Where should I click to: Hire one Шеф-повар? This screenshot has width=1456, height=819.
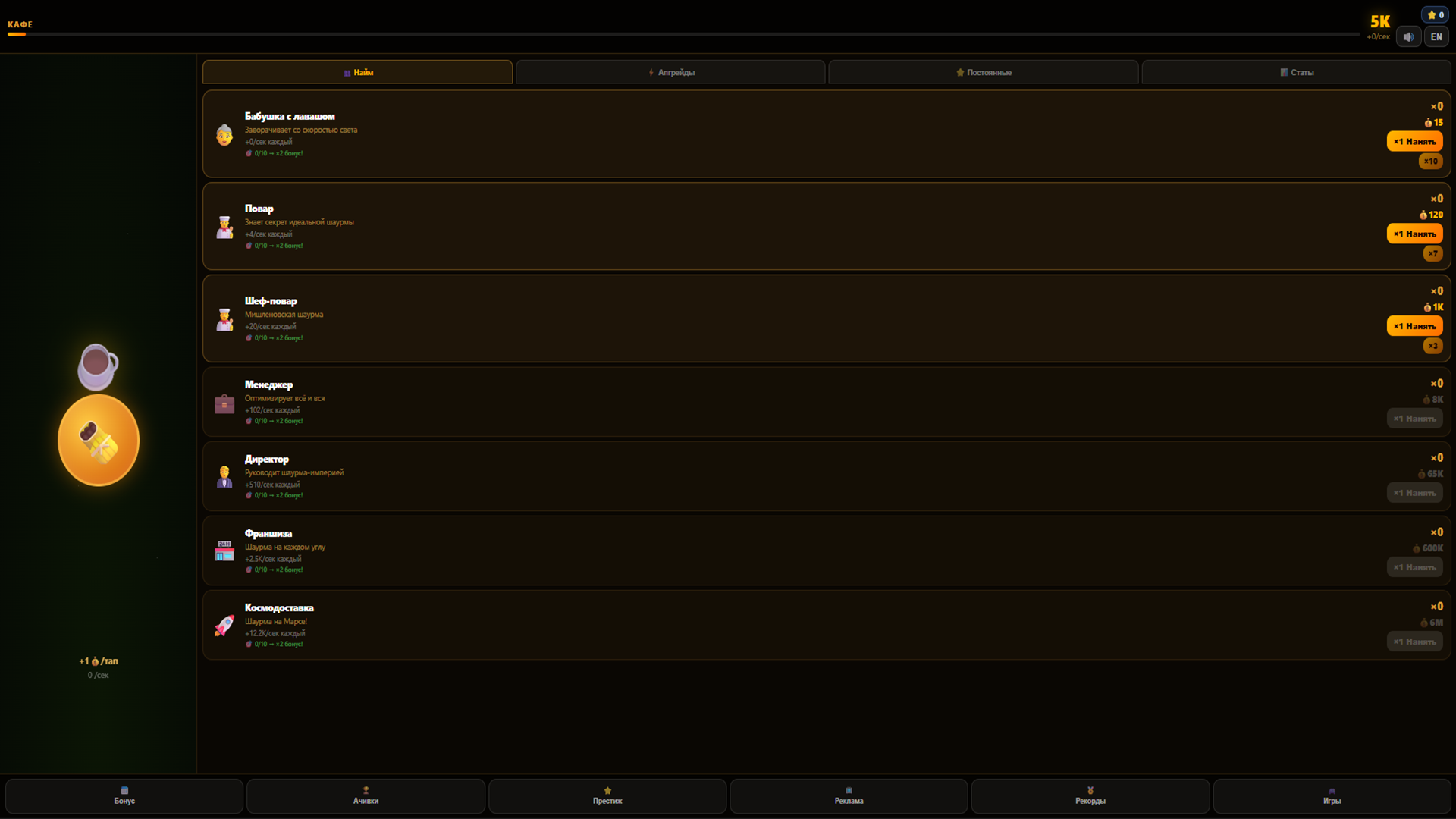(1414, 326)
